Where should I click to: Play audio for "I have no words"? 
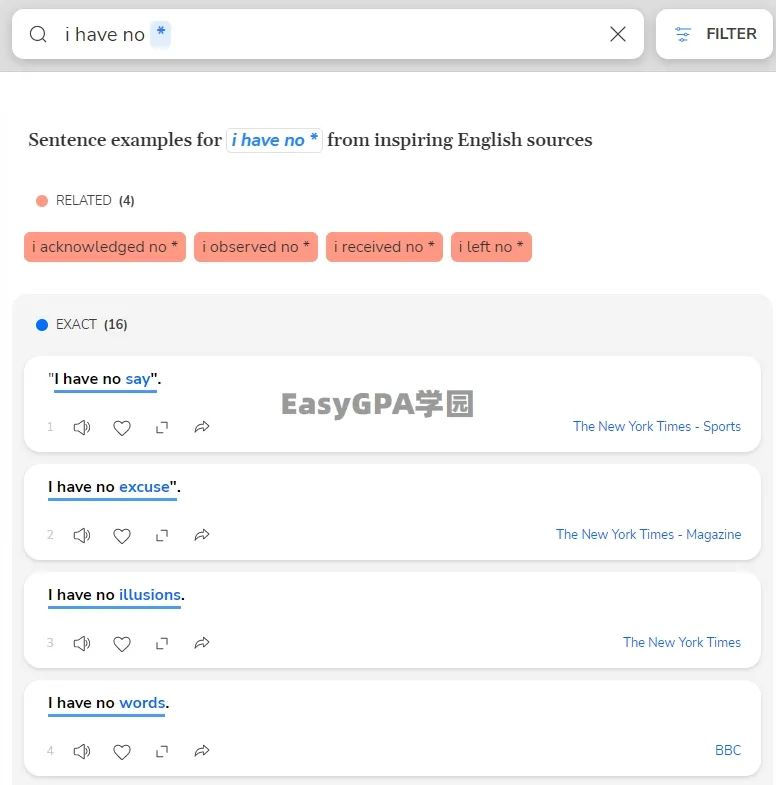pyautogui.click(x=82, y=752)
